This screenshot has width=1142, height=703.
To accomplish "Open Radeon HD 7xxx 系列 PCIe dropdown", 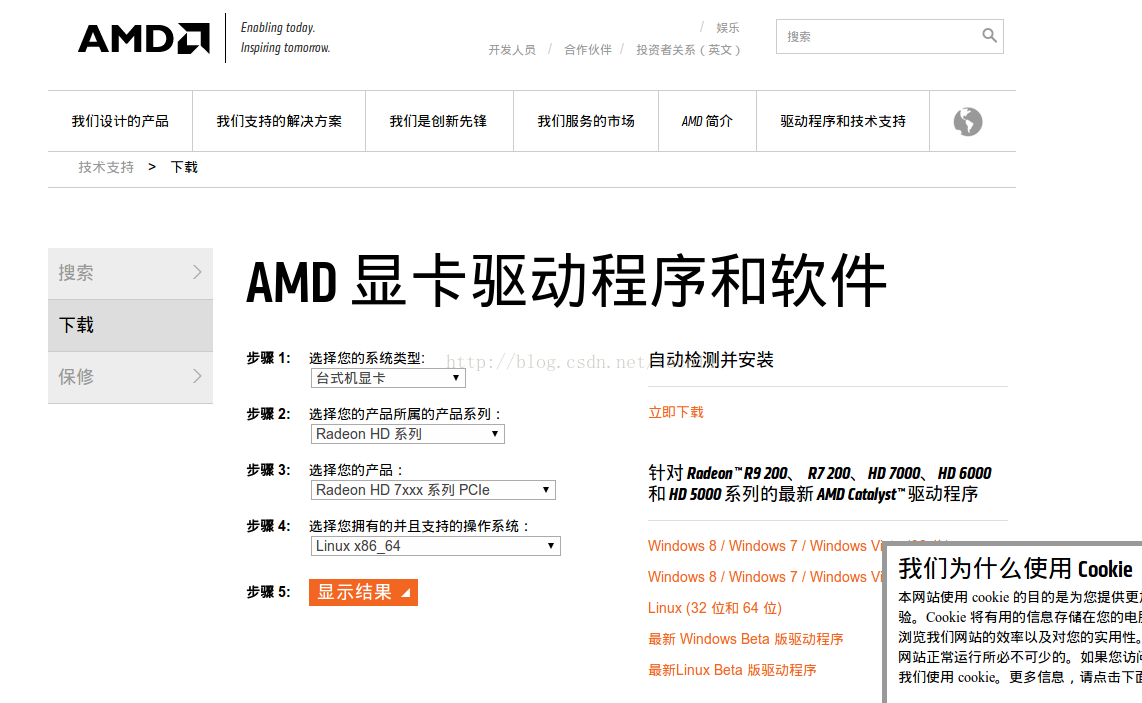I will tap(433, 490).
